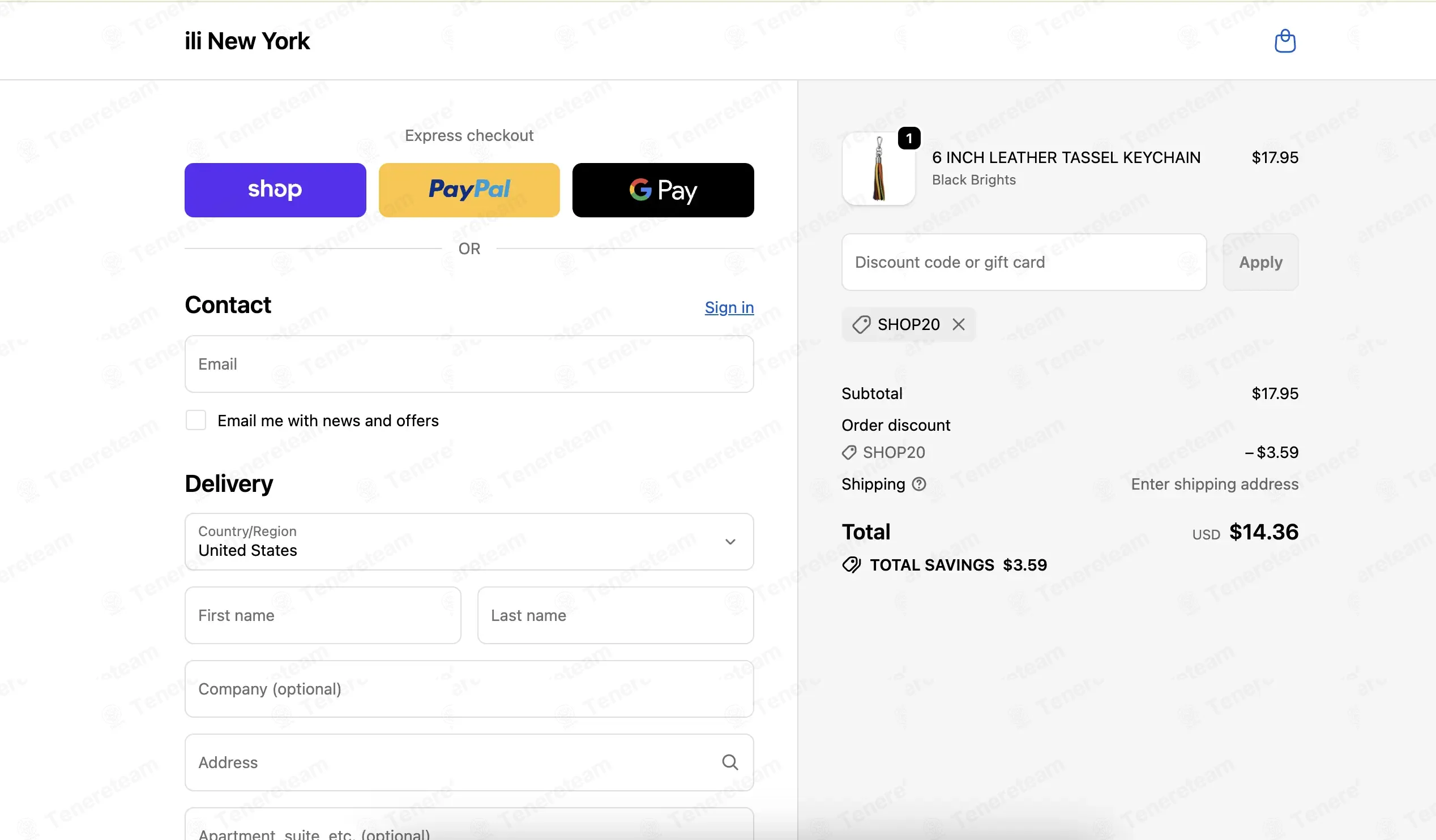This screenshot has height=840, width=1436.
Task: Check out using PayPal button
Action: [469, 190]
